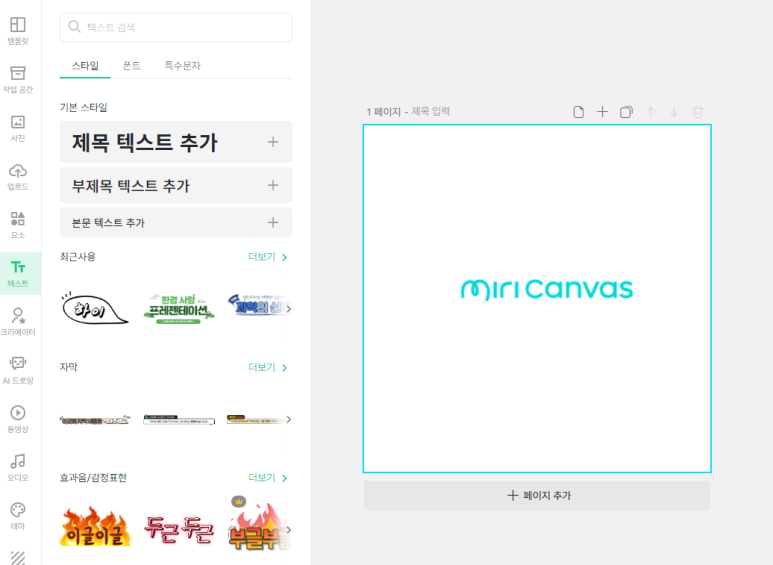Click the plus icon beside 부제목 텍스트 추가
Screen dimensions: 773x565
273,185
